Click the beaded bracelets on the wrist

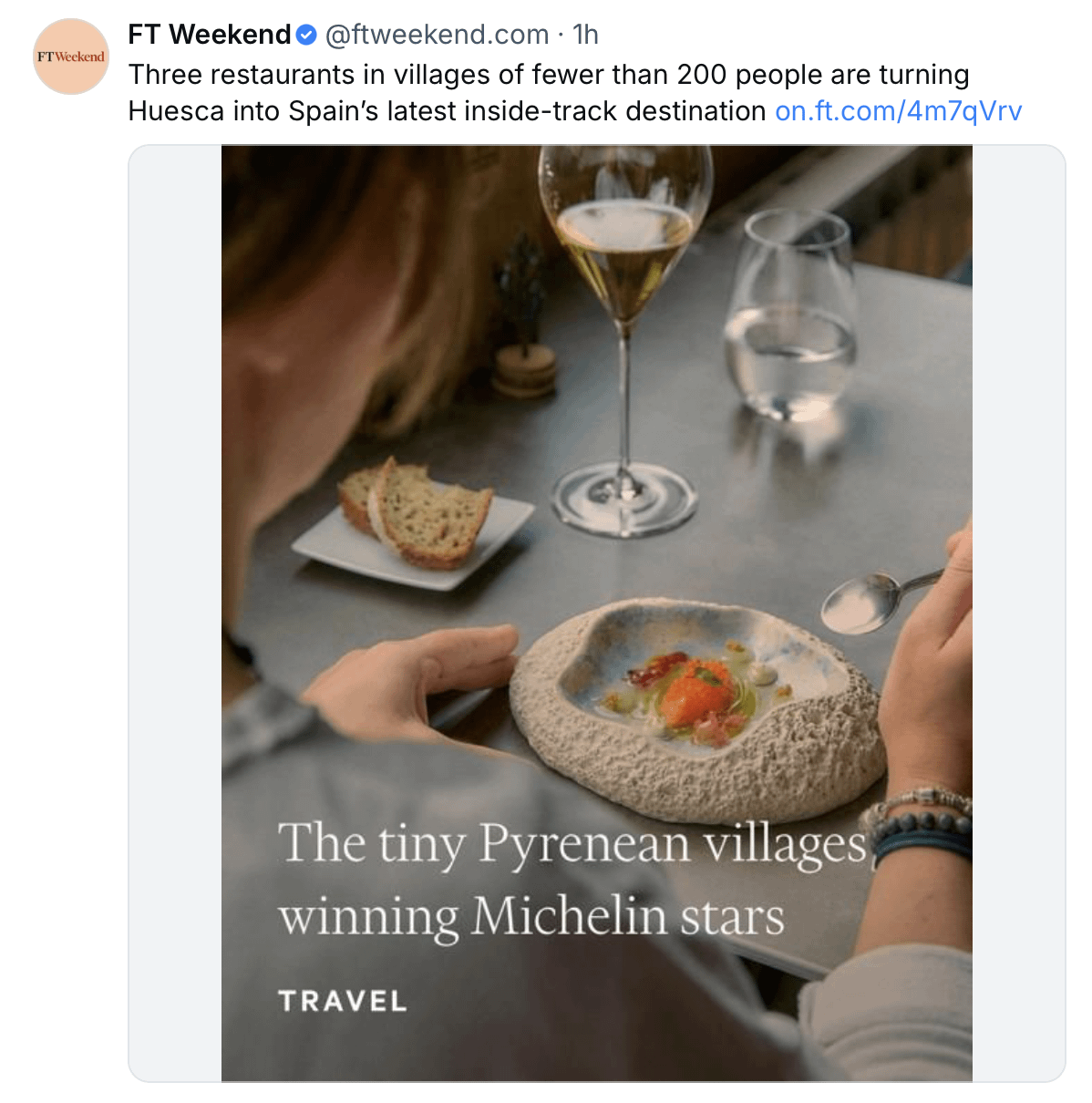[x=921, y=825]
